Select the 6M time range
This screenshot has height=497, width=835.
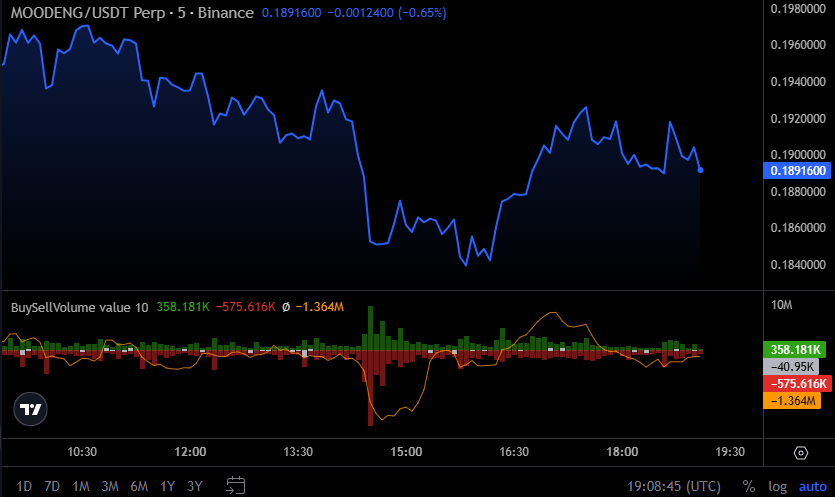[139, 486]
